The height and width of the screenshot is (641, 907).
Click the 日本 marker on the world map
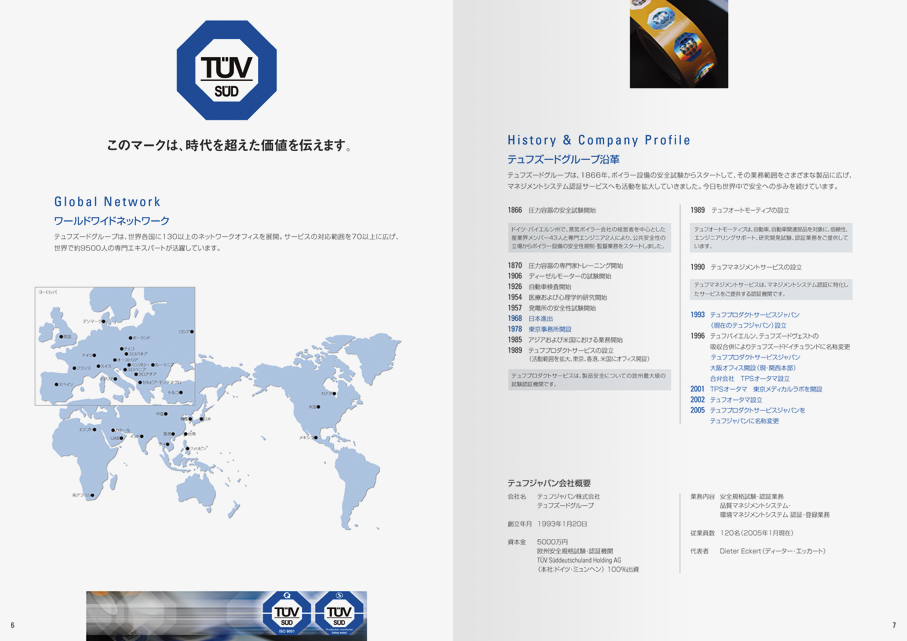(x=202, y=418)
